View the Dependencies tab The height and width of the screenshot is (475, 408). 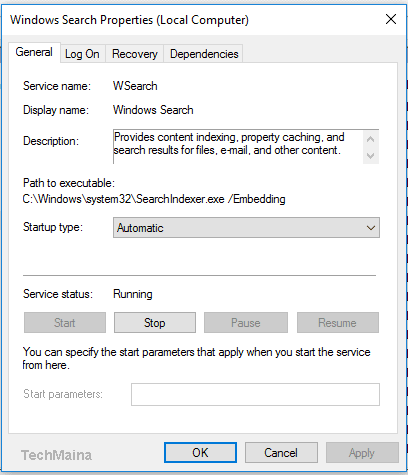tap(204, 54)
